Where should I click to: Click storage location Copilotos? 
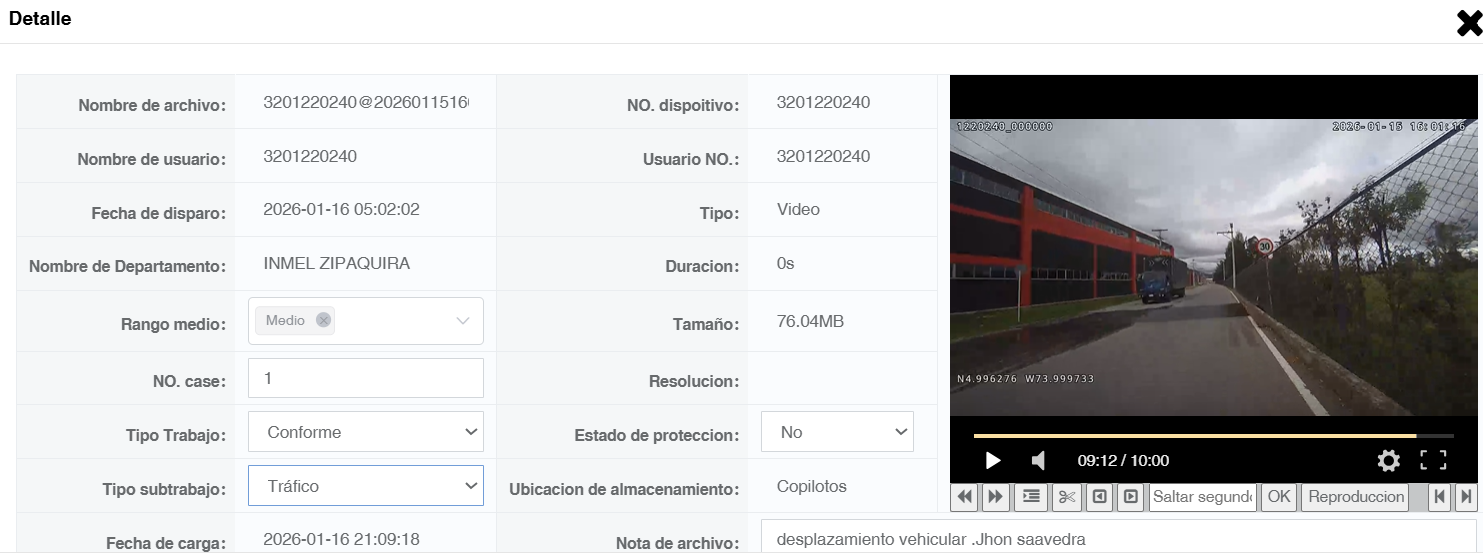coord(812,486)
